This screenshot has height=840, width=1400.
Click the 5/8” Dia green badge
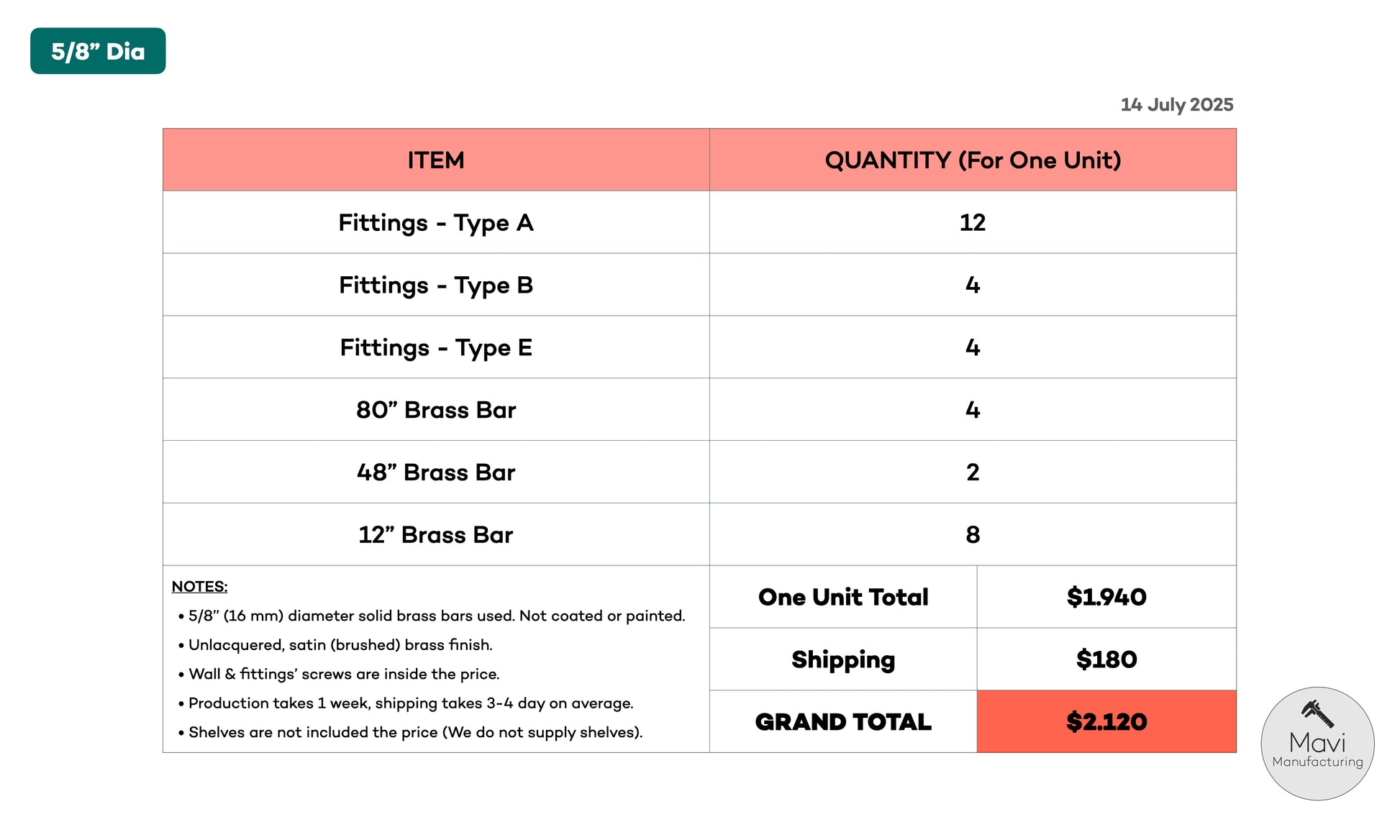tap(98, 51)
